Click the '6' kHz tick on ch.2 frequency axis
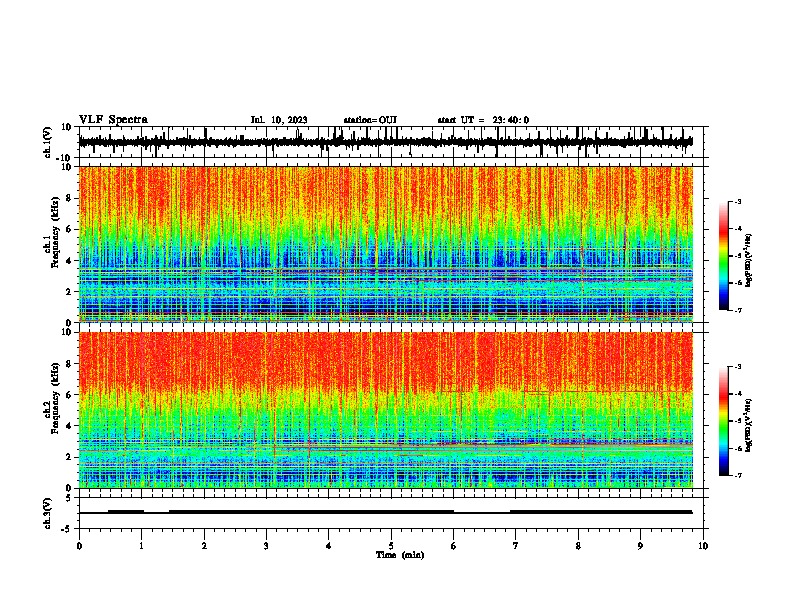The image size is (792, 612). tap(70, 394)
